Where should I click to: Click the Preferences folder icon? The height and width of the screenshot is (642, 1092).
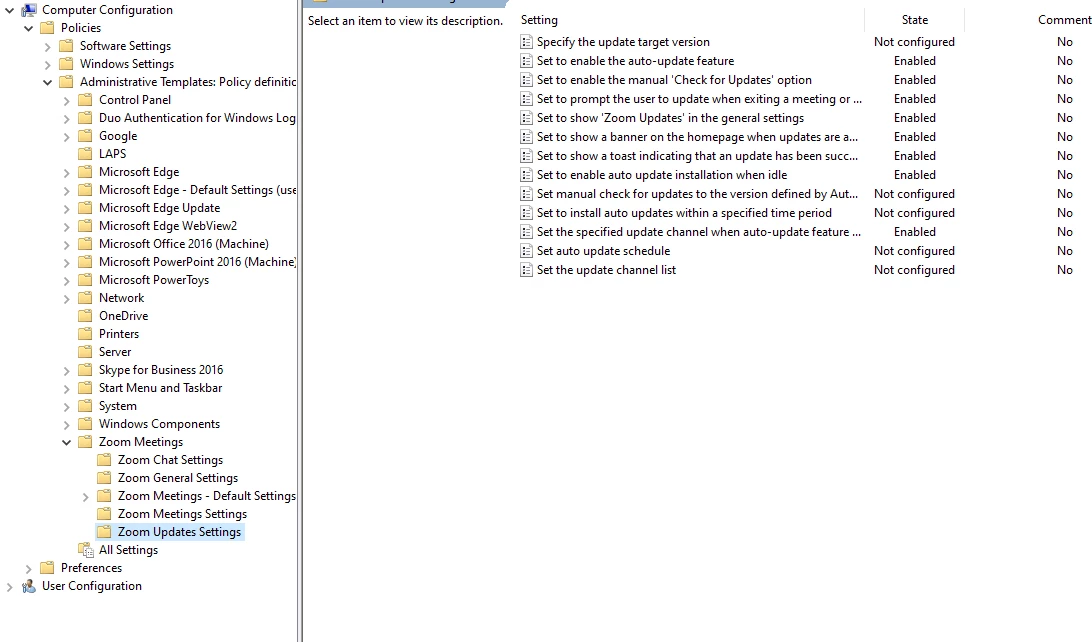tap(47, 568)
